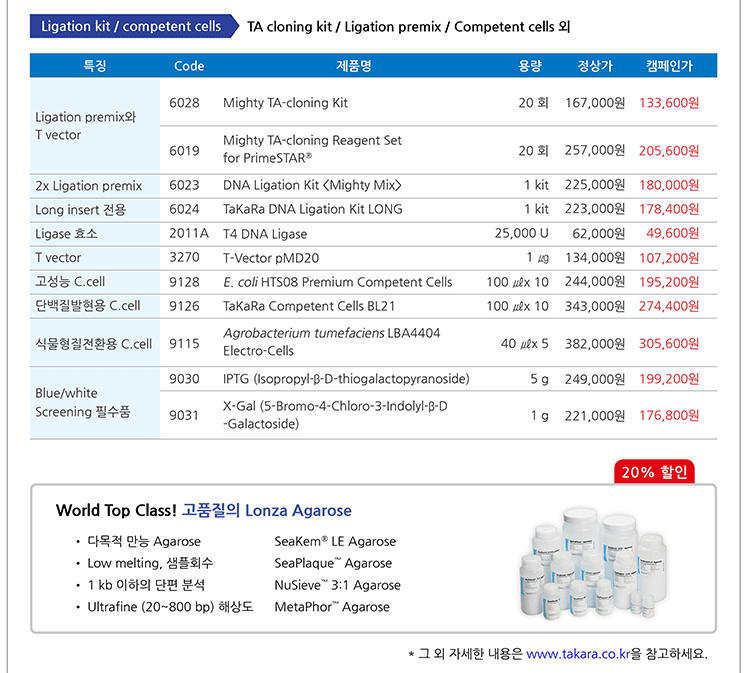
Task: Select the TA cloning kit / Ligation premix subtitle
Action: click(408, 27)
